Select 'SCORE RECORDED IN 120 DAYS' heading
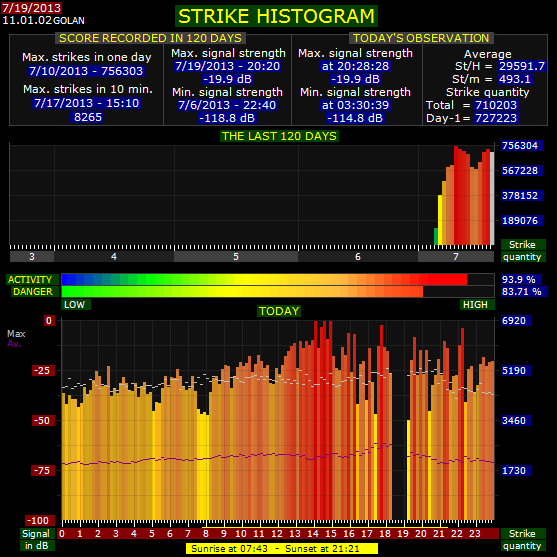Viewport: 557px width, 557px height. [150, 38]
